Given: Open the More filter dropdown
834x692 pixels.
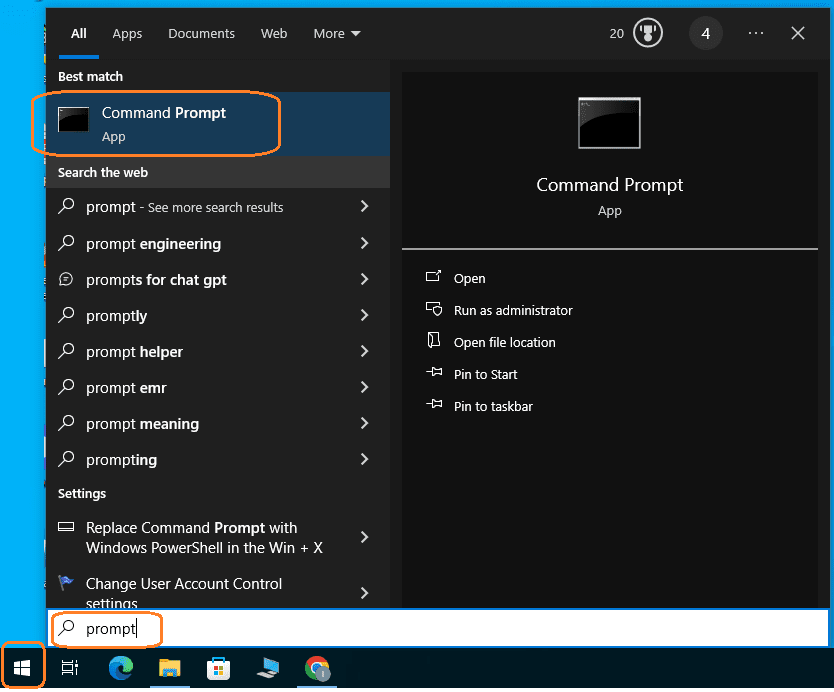Looking at the screenshot, I should [337, 33].
